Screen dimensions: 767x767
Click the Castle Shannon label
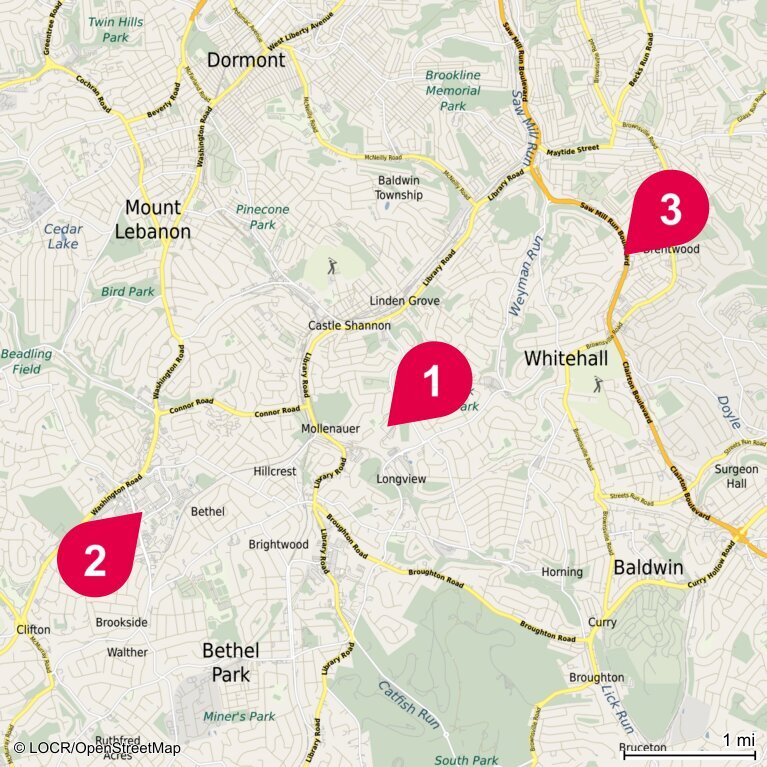click(x=349, y=325)
